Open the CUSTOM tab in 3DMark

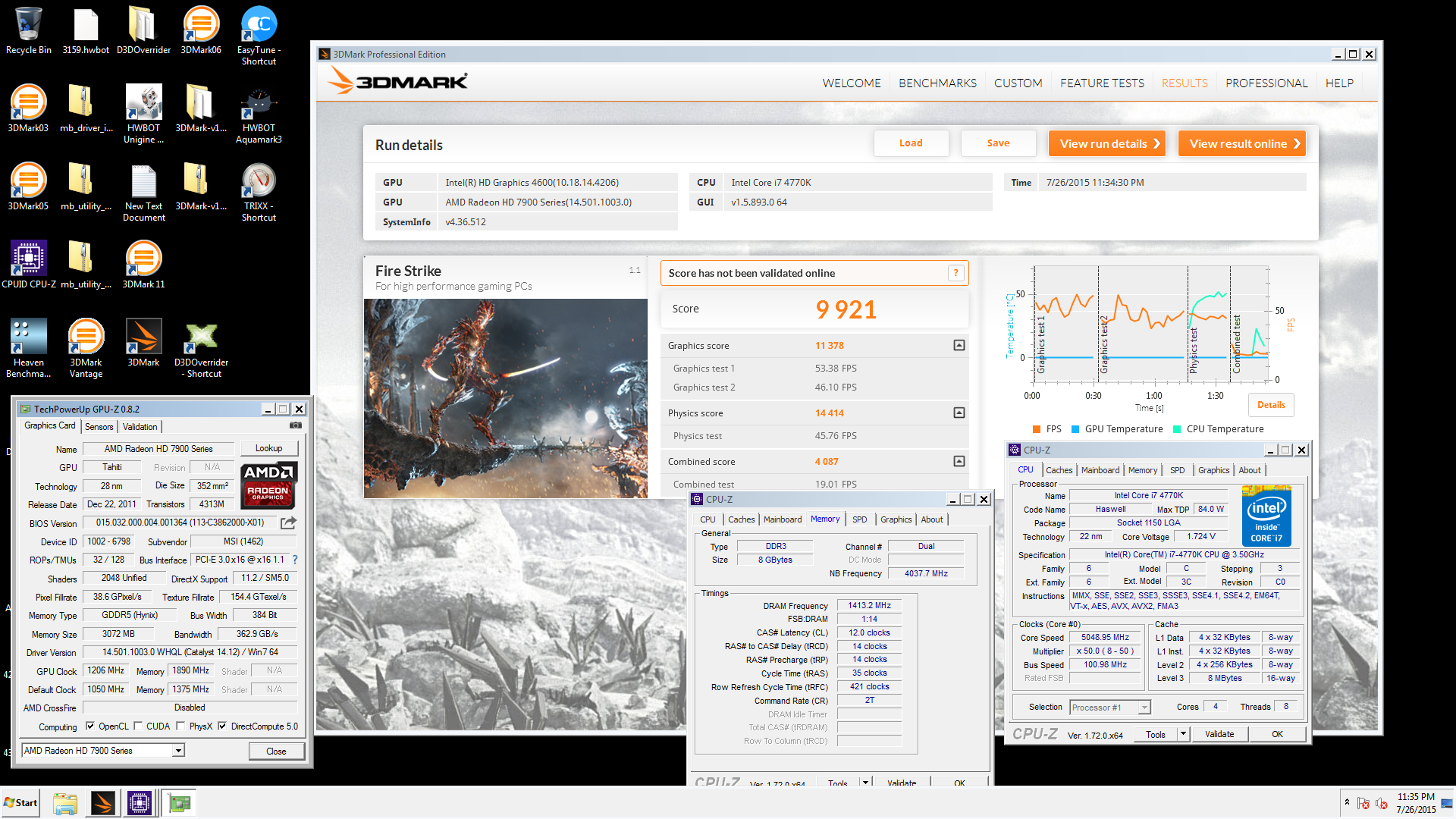coord(1018,83)
